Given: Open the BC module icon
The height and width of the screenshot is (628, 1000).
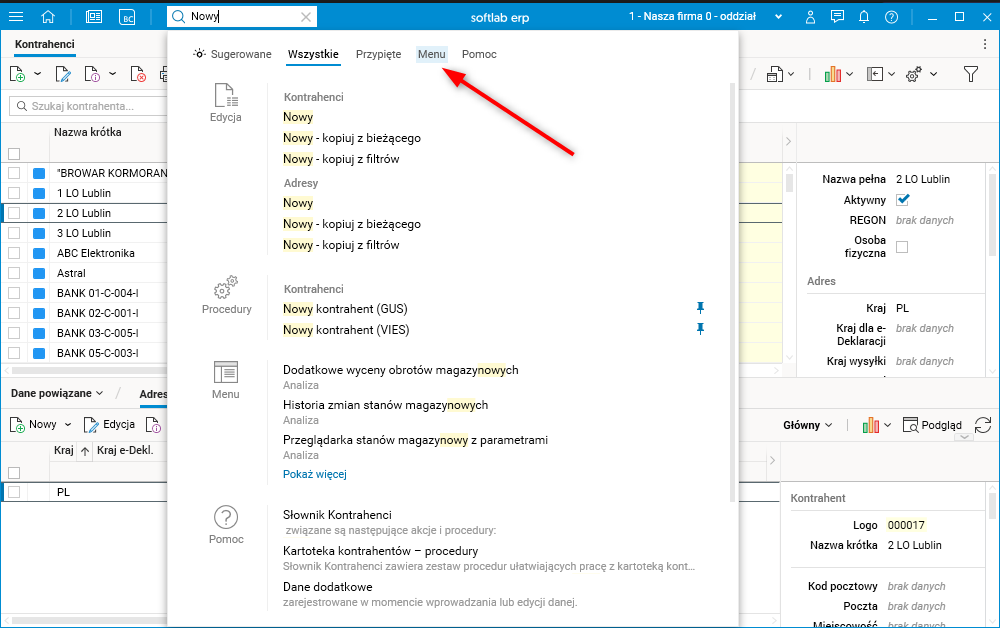Looking at the screenshot, I should (x=127, y=17).
